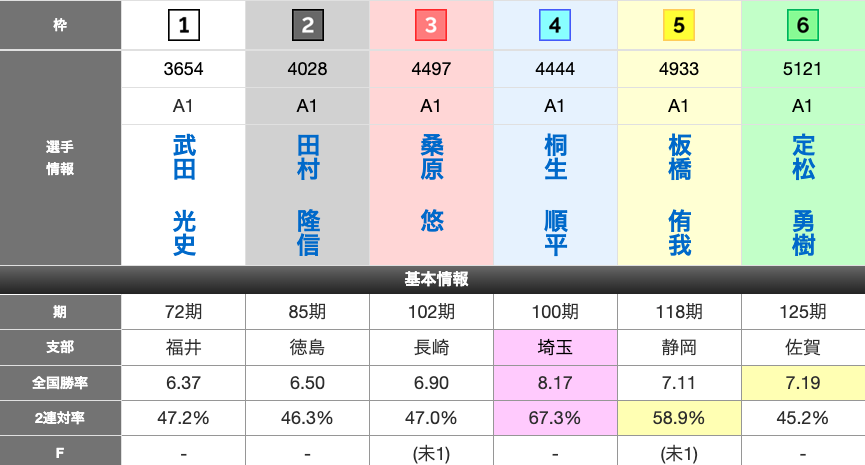Open racer 桑原悠 profile link
Viewport: 865px width, 465px height.
[x=432, y=183]
